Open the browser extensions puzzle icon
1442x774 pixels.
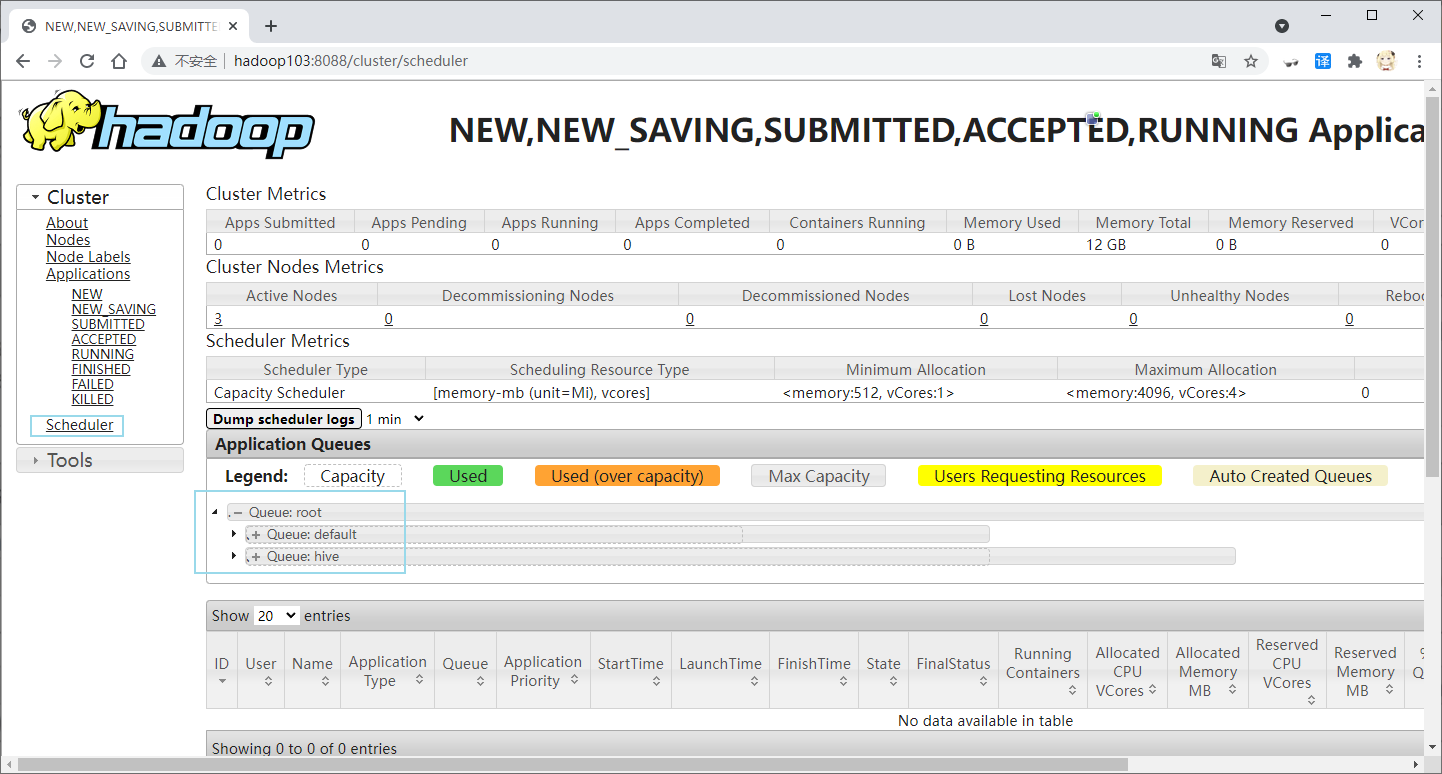click(x=1355, y=61)
